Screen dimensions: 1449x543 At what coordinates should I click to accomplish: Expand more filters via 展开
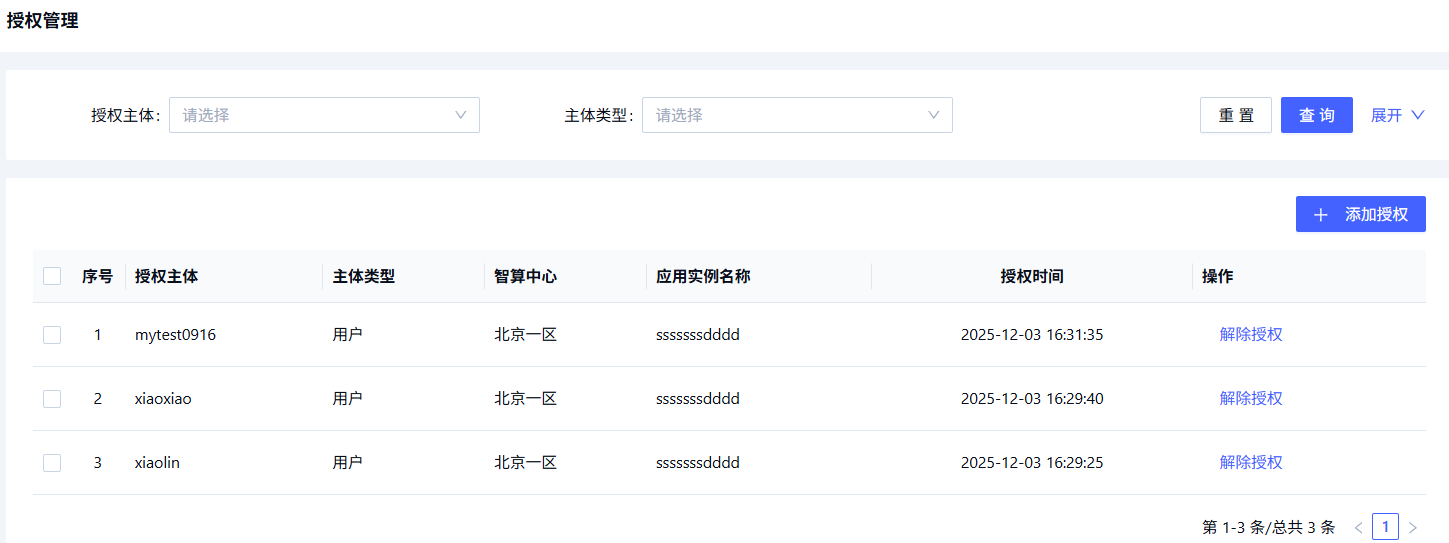coord(1387,115)
